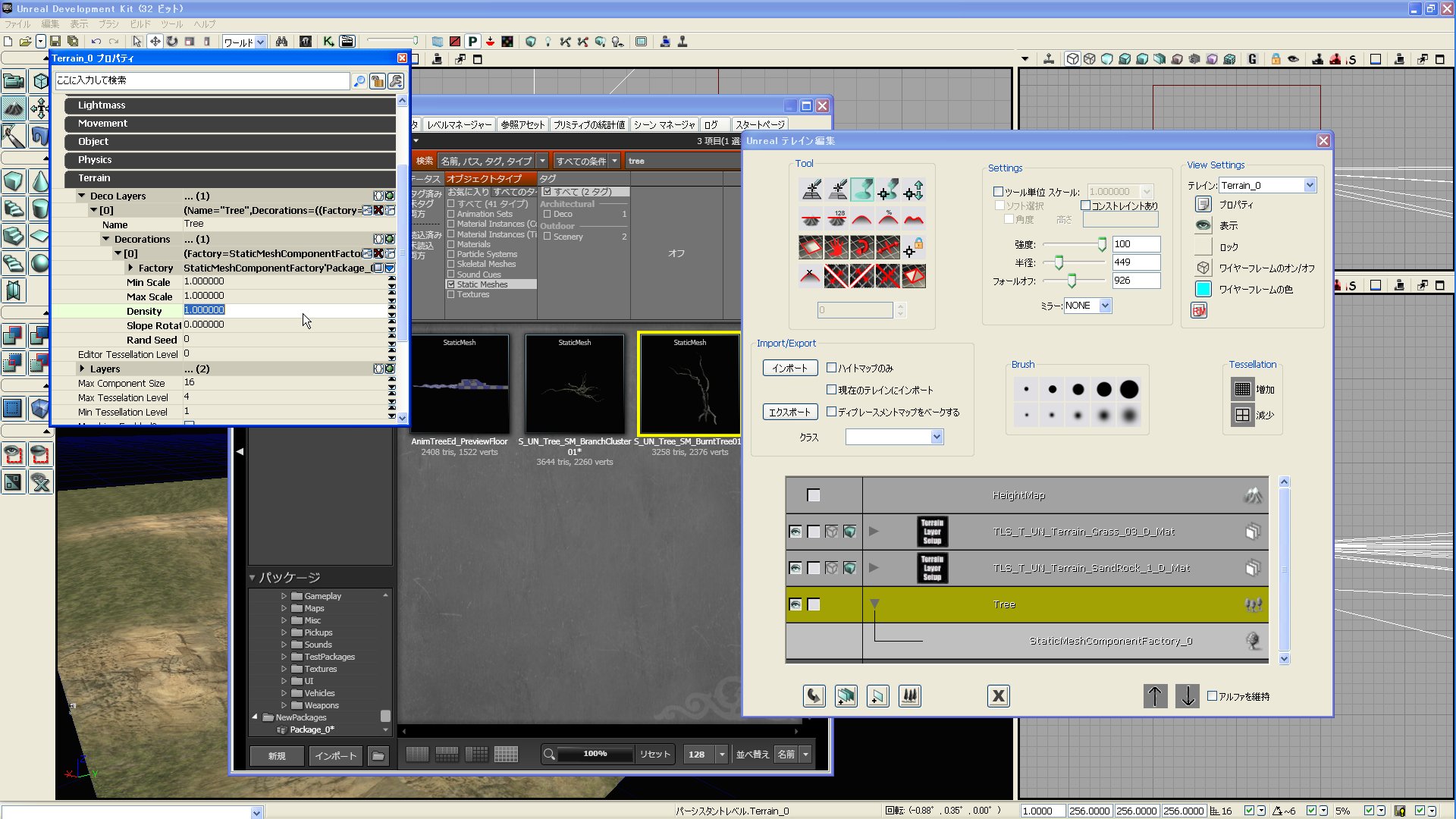Open the Terrain_0 terrain selector dropdown

pos(1309,185)
